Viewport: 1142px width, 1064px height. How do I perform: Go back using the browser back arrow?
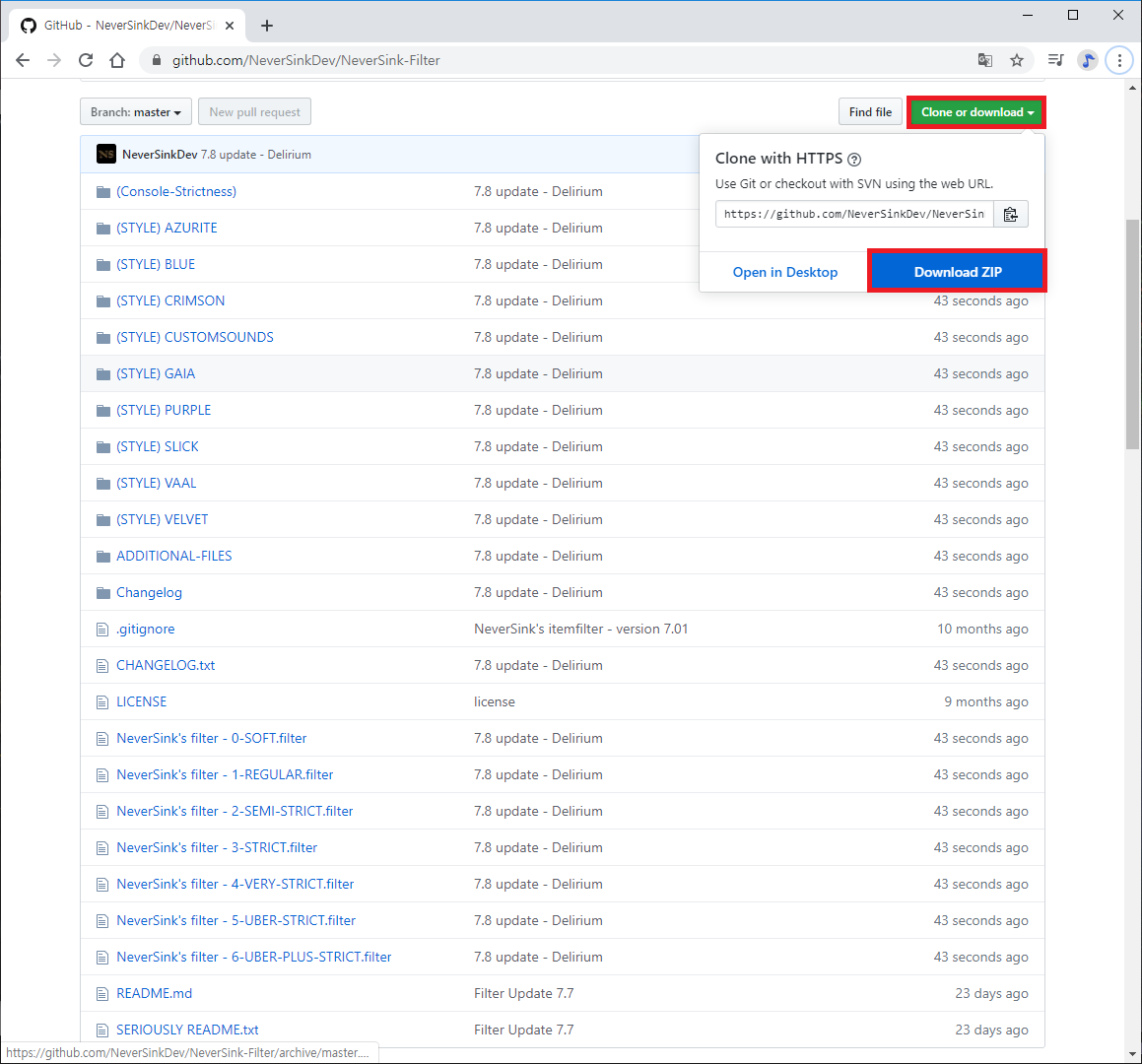pos(23,60)
